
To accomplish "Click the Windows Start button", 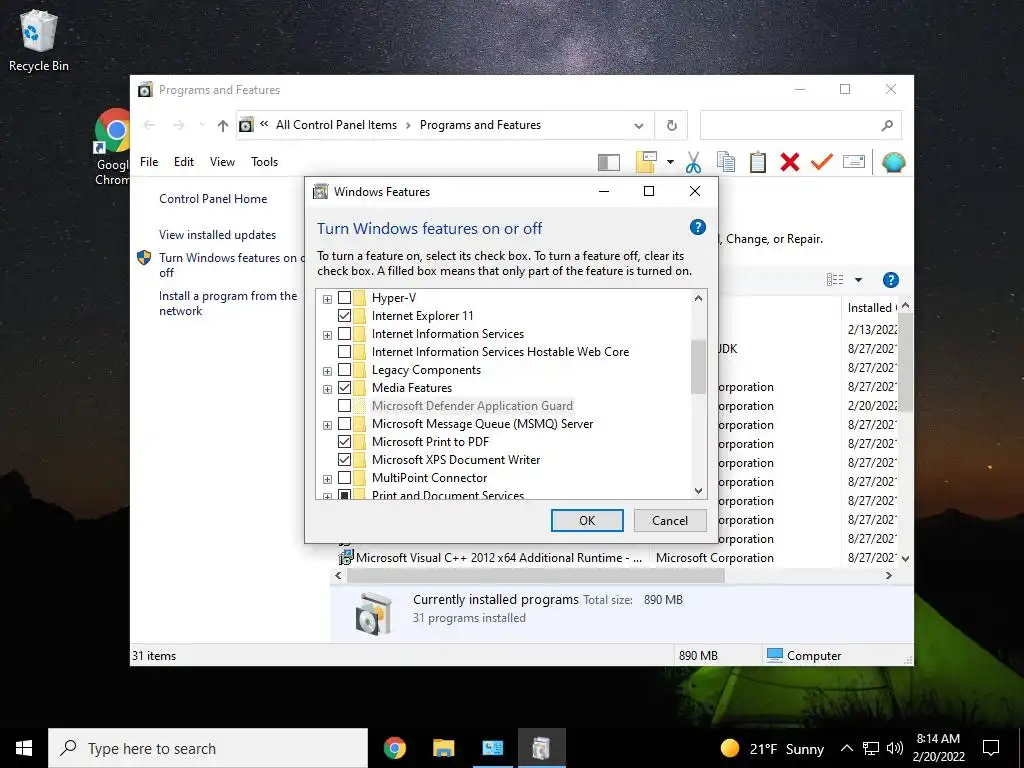I will click(x=24, y=748).
